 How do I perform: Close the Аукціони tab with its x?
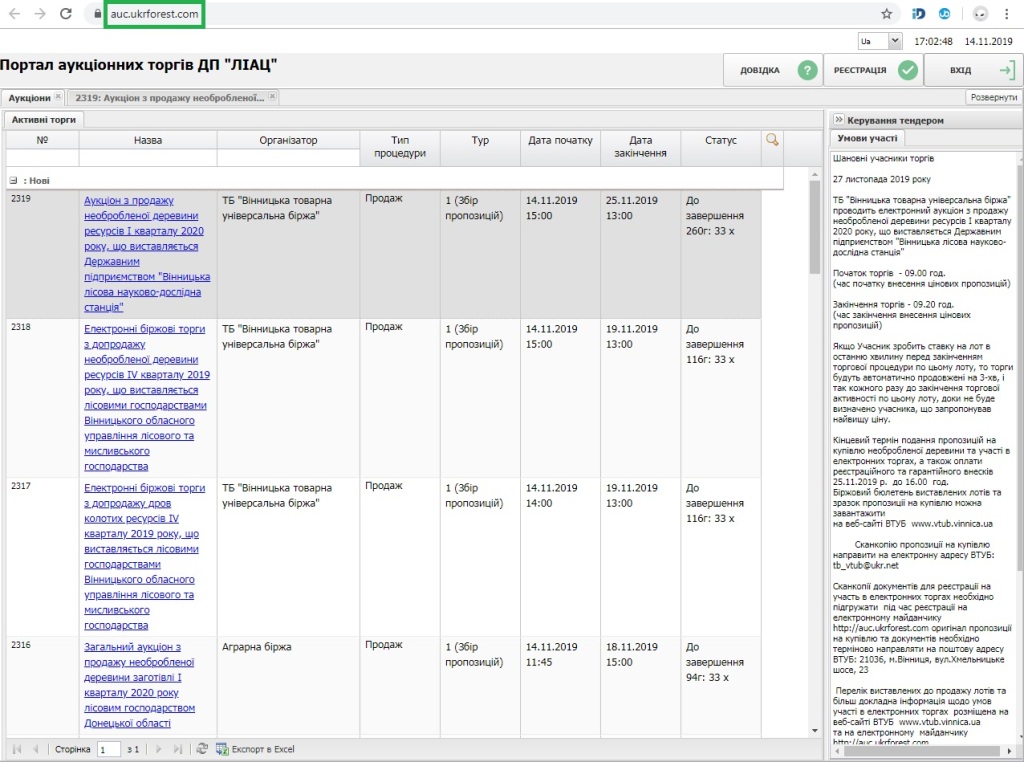click(58, 97)
